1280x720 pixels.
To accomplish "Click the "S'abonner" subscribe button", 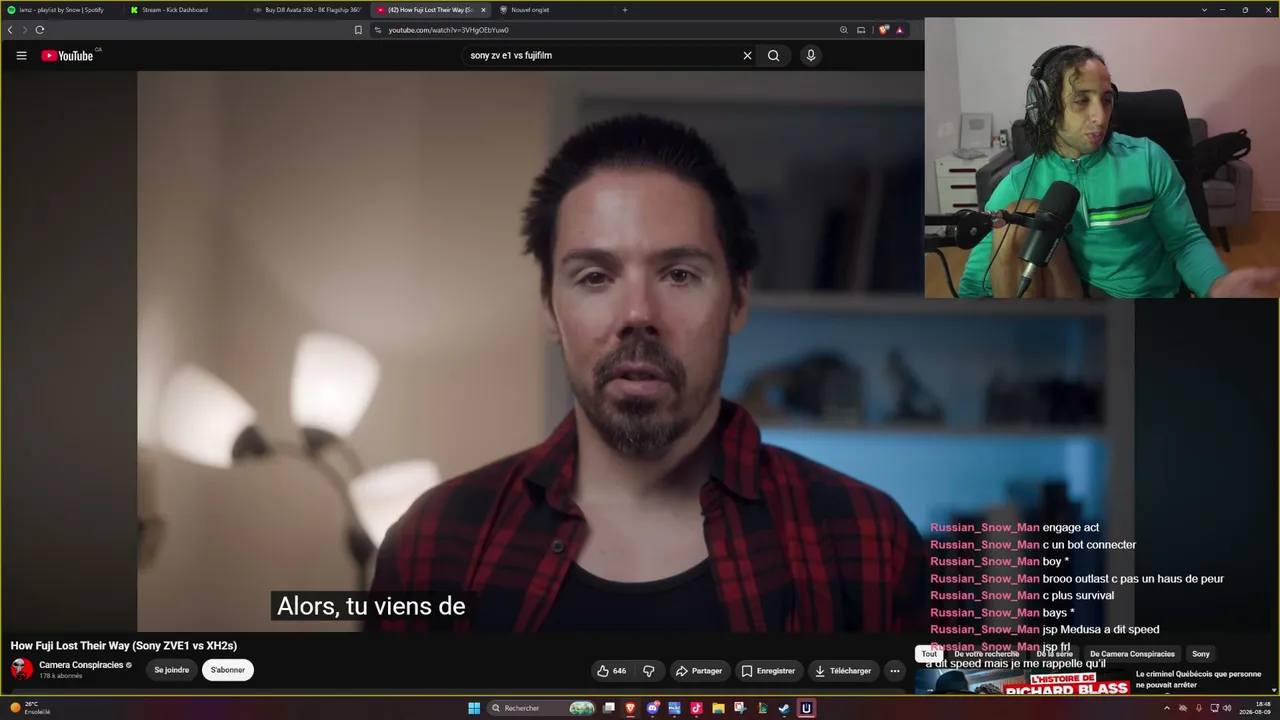I will [228, 670].
